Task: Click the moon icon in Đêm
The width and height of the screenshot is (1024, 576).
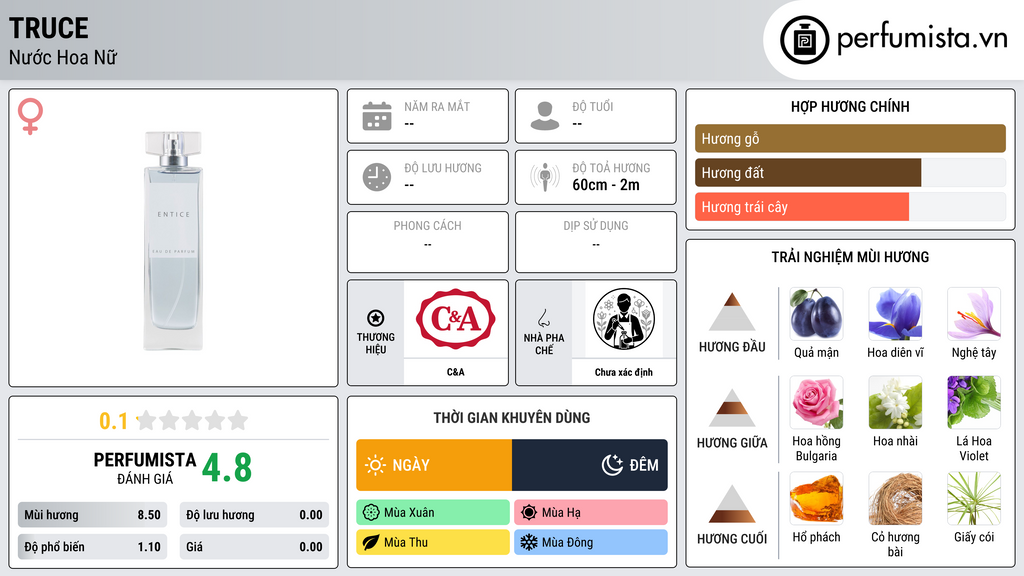Action: click(612, 465)
